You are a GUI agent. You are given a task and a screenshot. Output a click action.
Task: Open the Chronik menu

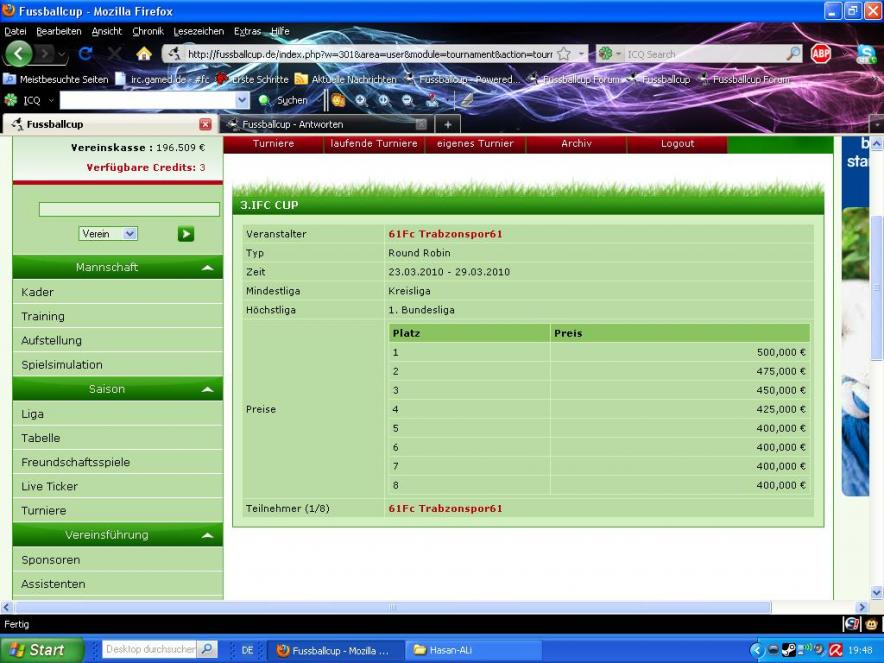[148, 31]
